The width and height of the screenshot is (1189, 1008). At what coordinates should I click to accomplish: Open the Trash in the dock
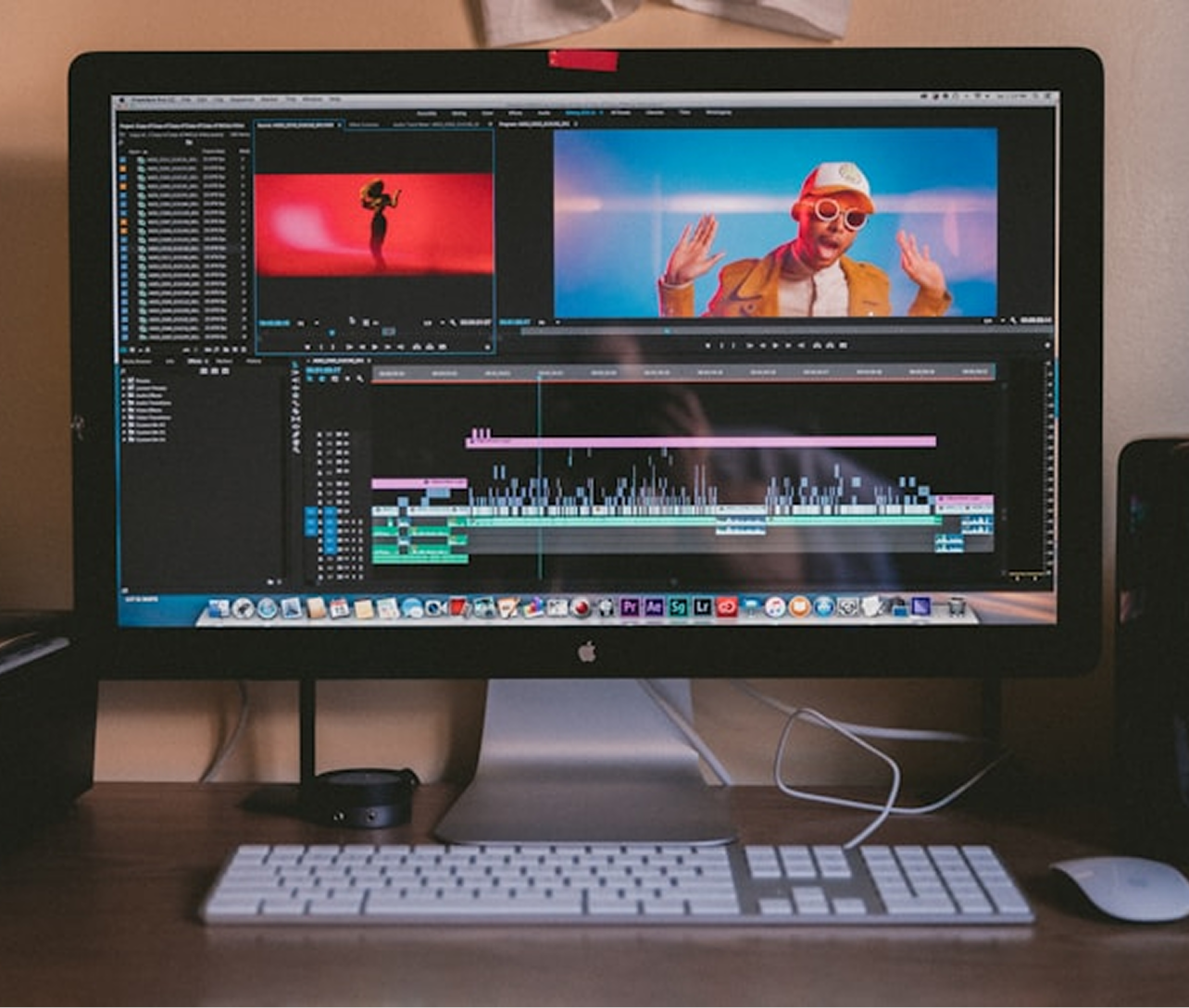click(x=957, y=607)
